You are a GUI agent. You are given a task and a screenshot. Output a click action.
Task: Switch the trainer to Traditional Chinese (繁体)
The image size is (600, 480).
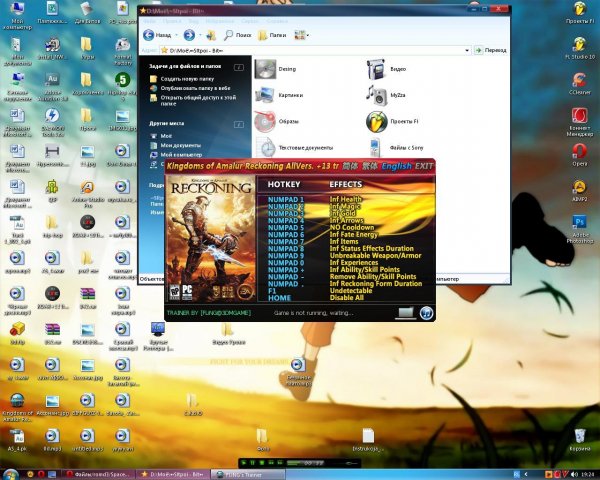click(x=369, y=166)
